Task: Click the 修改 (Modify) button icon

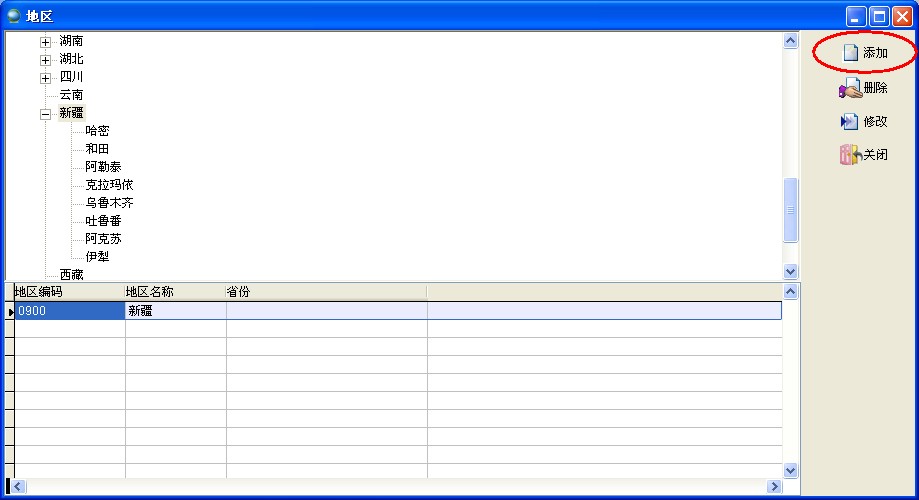Action: tap(850, 122)
